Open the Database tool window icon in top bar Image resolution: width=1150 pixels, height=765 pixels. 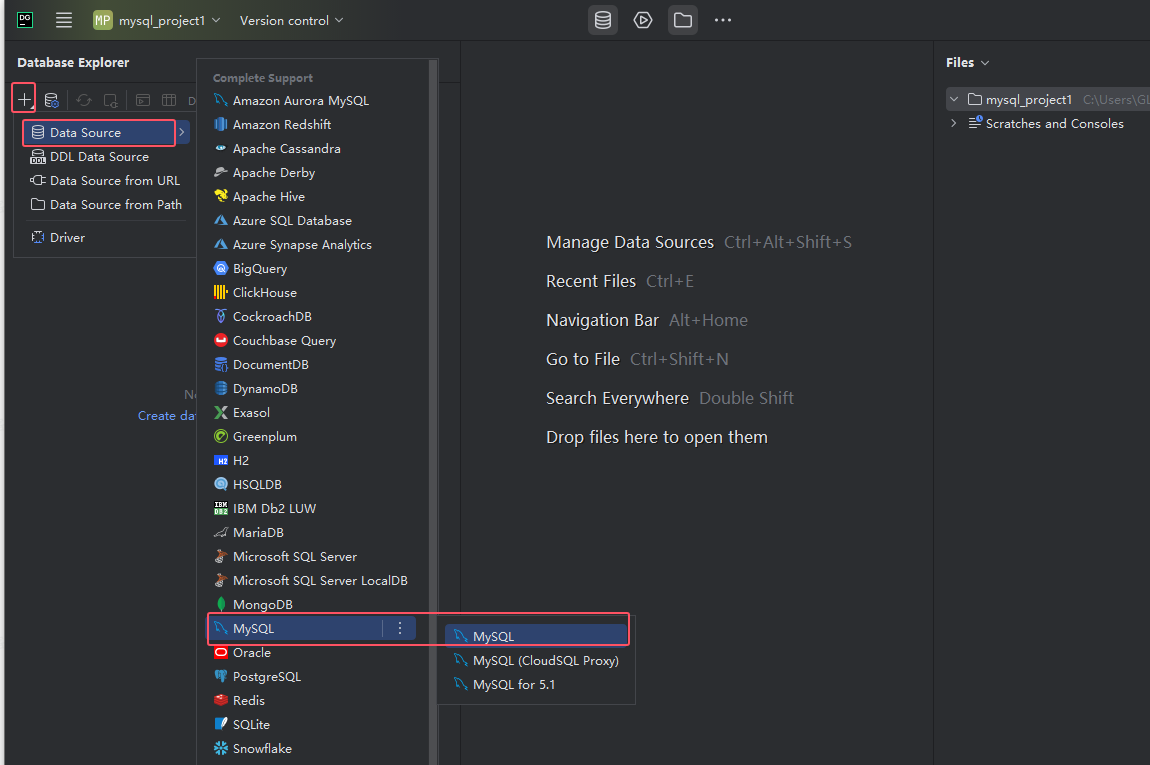pos(603,20)
